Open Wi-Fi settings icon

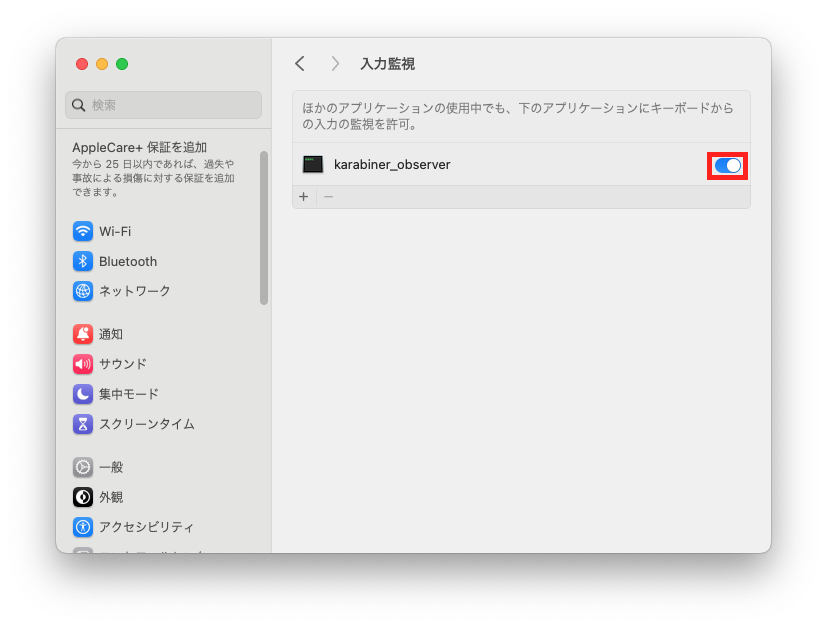[83, 231]
